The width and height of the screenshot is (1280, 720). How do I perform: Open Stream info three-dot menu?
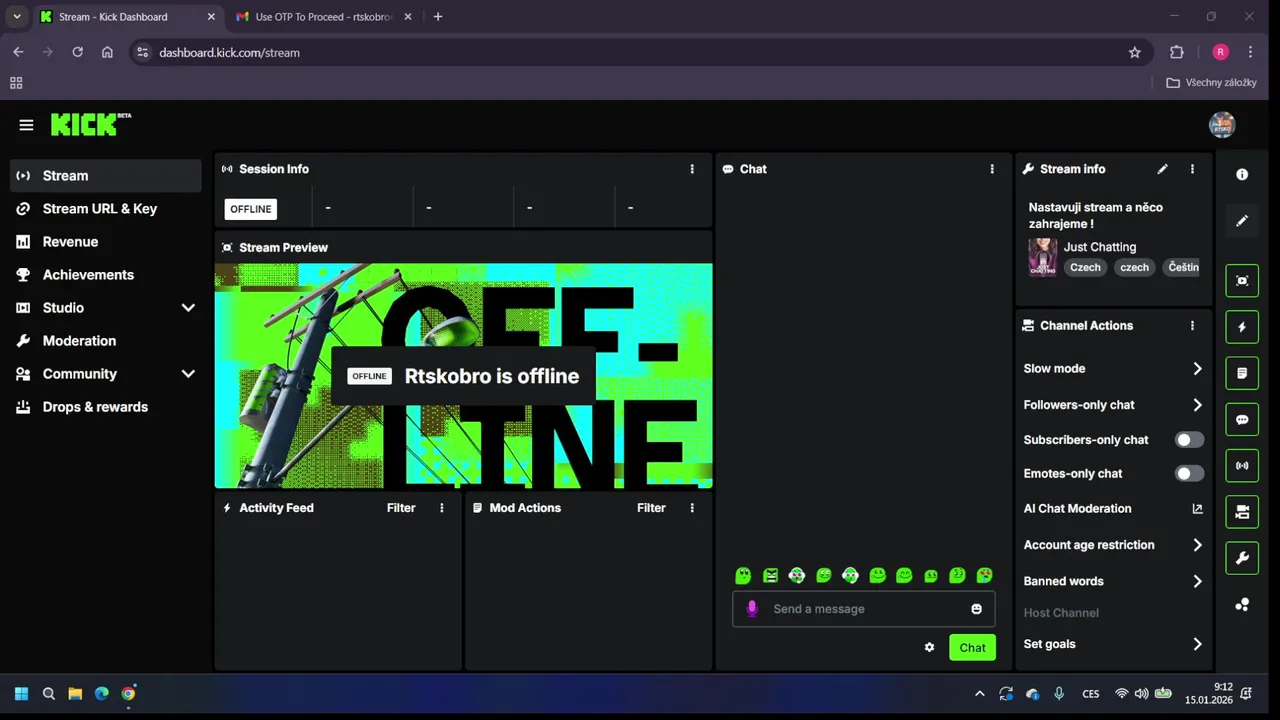(x=1192, y=169)
